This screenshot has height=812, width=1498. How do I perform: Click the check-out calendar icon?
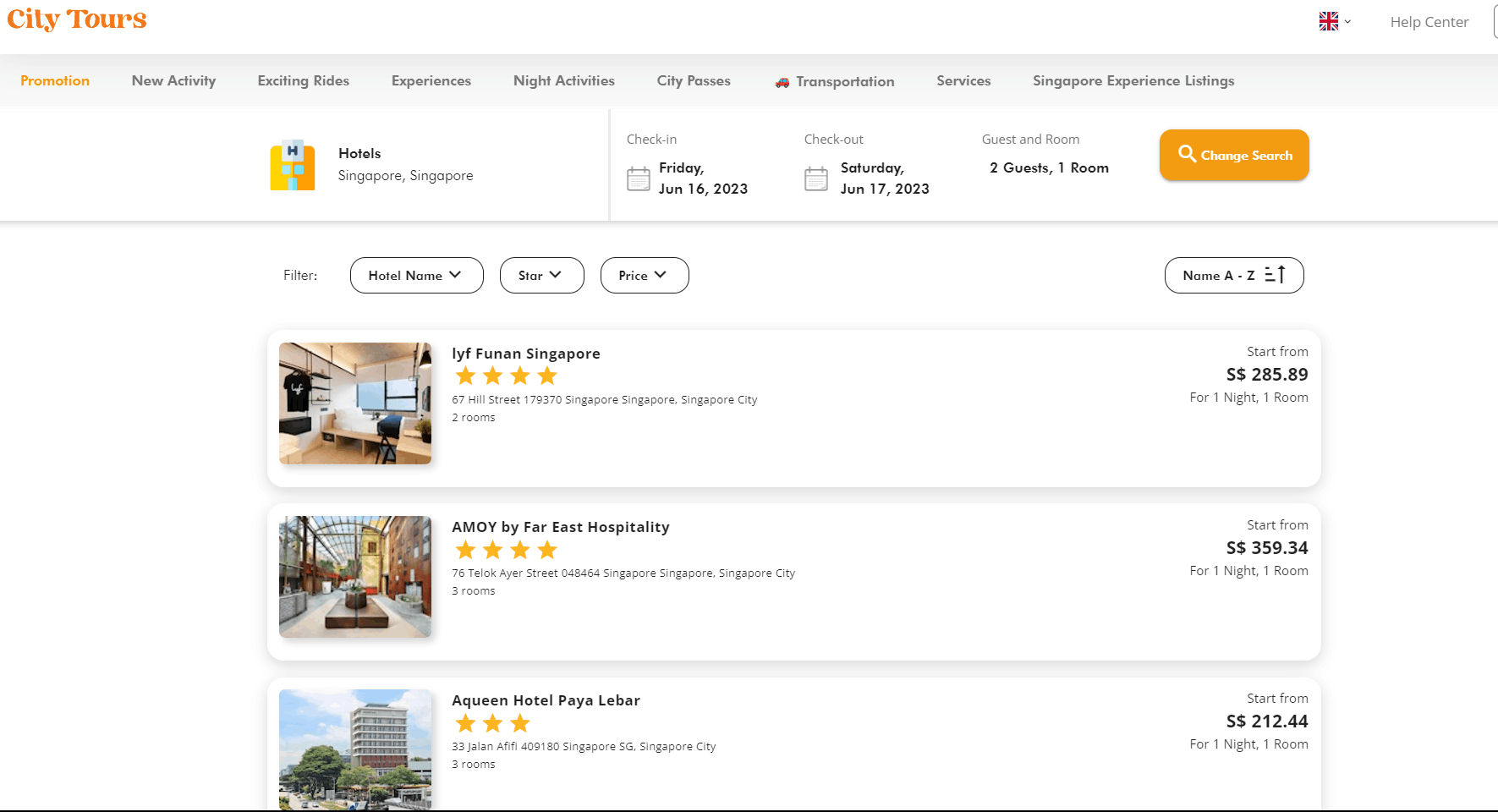(x=815, y=178)
